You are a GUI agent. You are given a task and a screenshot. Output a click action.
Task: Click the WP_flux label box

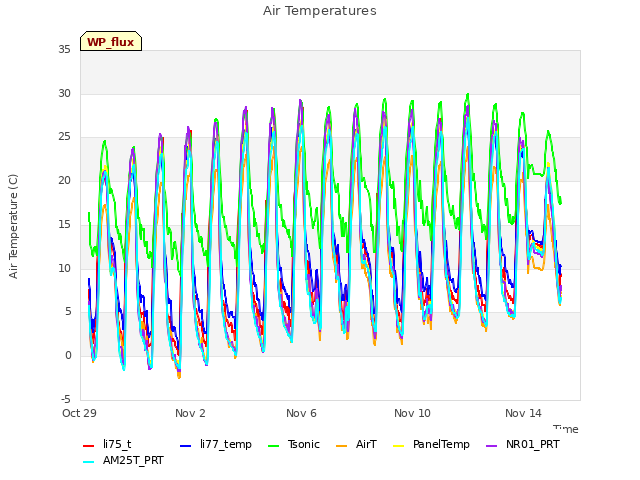point(111,41)
